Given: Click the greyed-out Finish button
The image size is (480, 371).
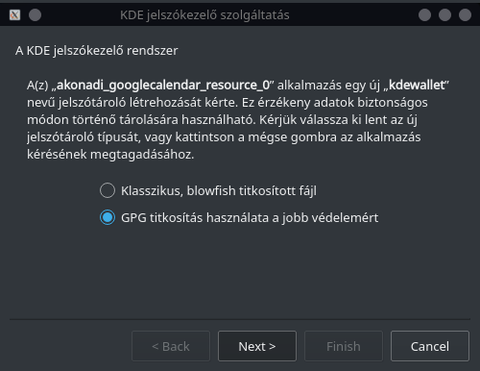Looking at the screenshot, I should click(343, 346).
